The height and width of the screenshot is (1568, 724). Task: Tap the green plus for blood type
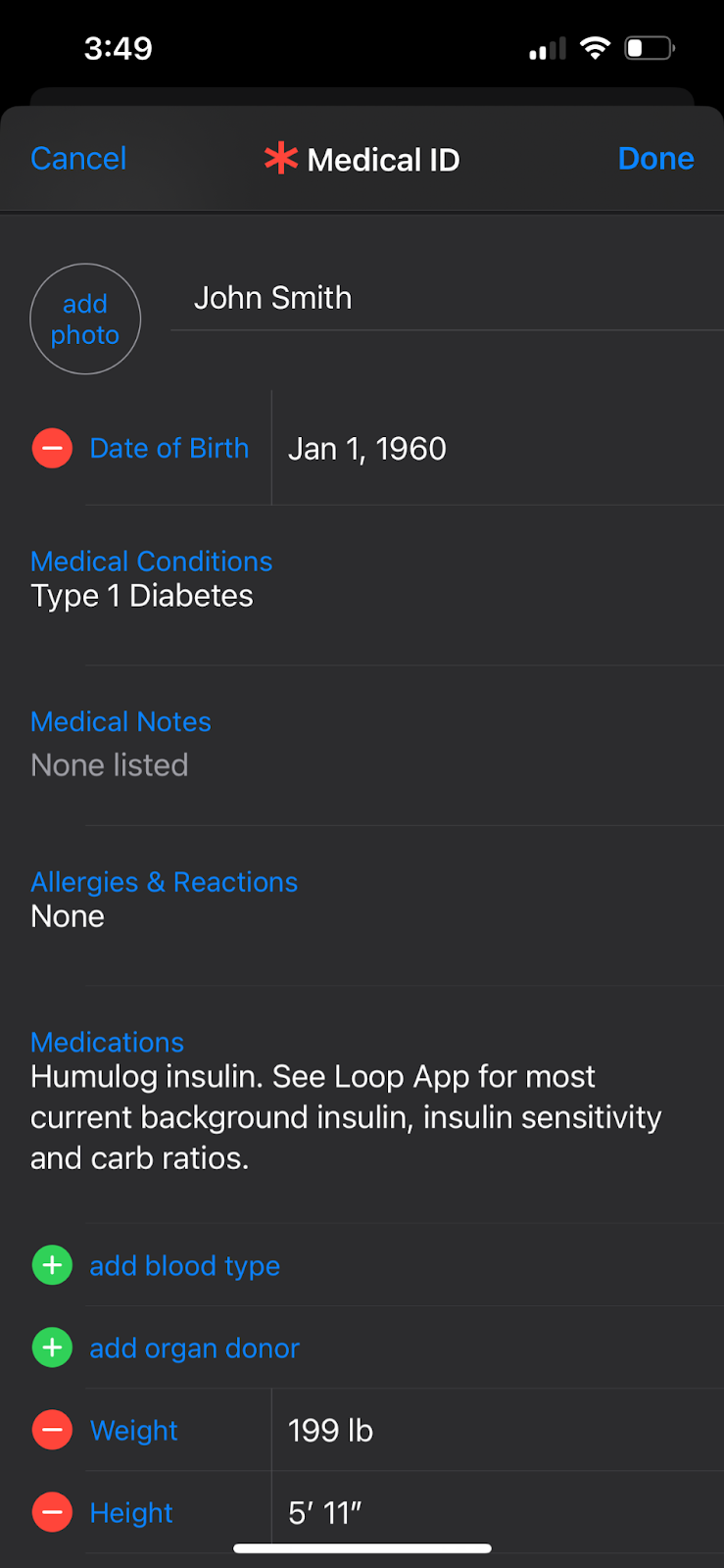pyautogui.click(x=52, y=1265)
